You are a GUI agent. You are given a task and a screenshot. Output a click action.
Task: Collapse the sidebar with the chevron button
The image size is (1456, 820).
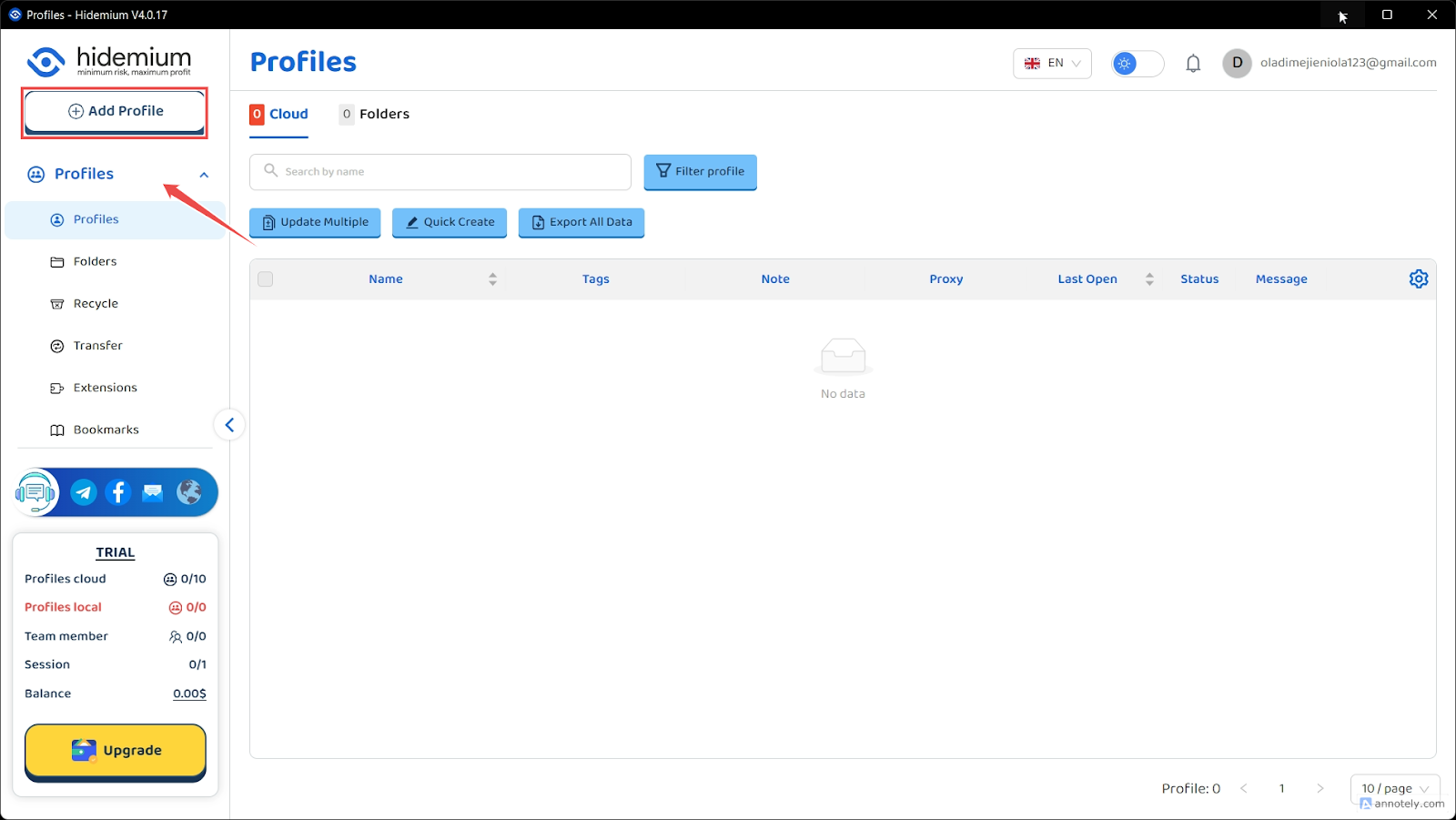(x=229, y=425)
